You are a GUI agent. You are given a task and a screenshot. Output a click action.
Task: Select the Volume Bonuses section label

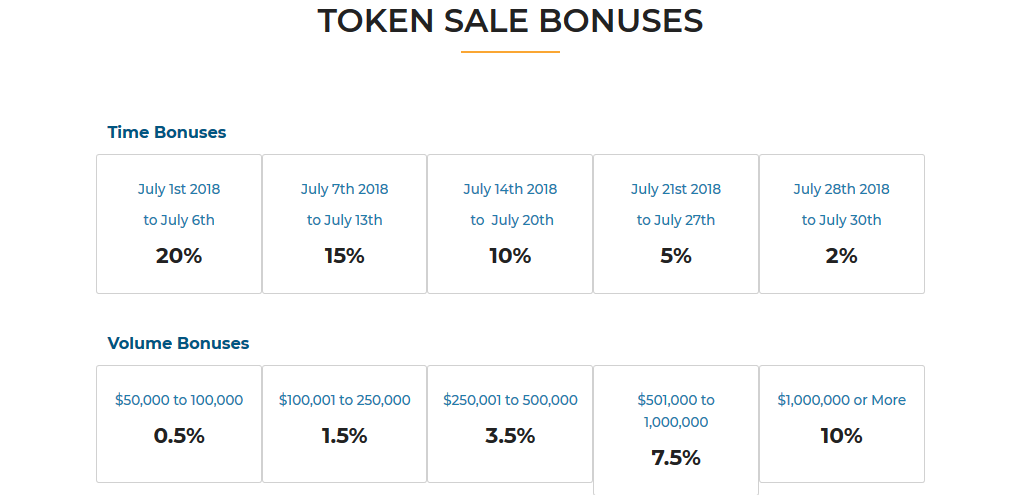click(x=178, y=343)
